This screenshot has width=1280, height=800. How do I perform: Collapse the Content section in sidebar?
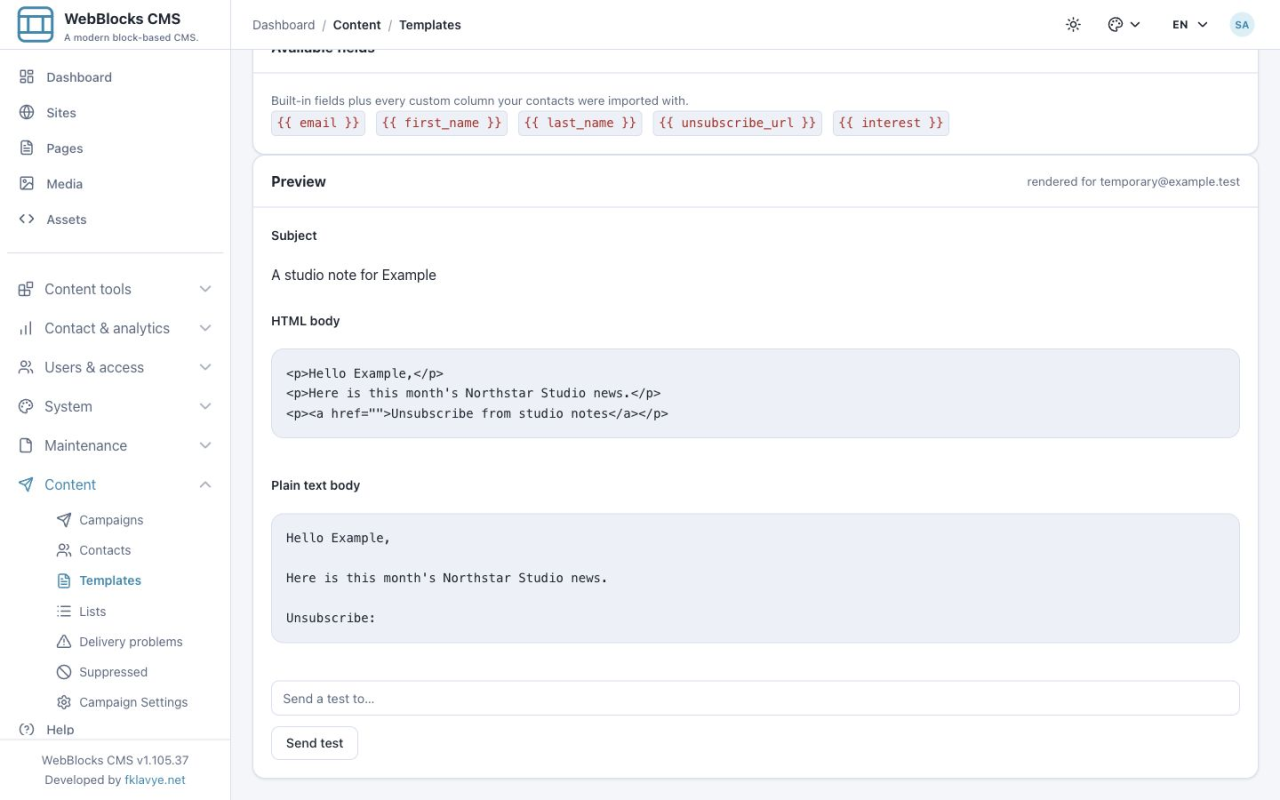(x=115, y=485)
